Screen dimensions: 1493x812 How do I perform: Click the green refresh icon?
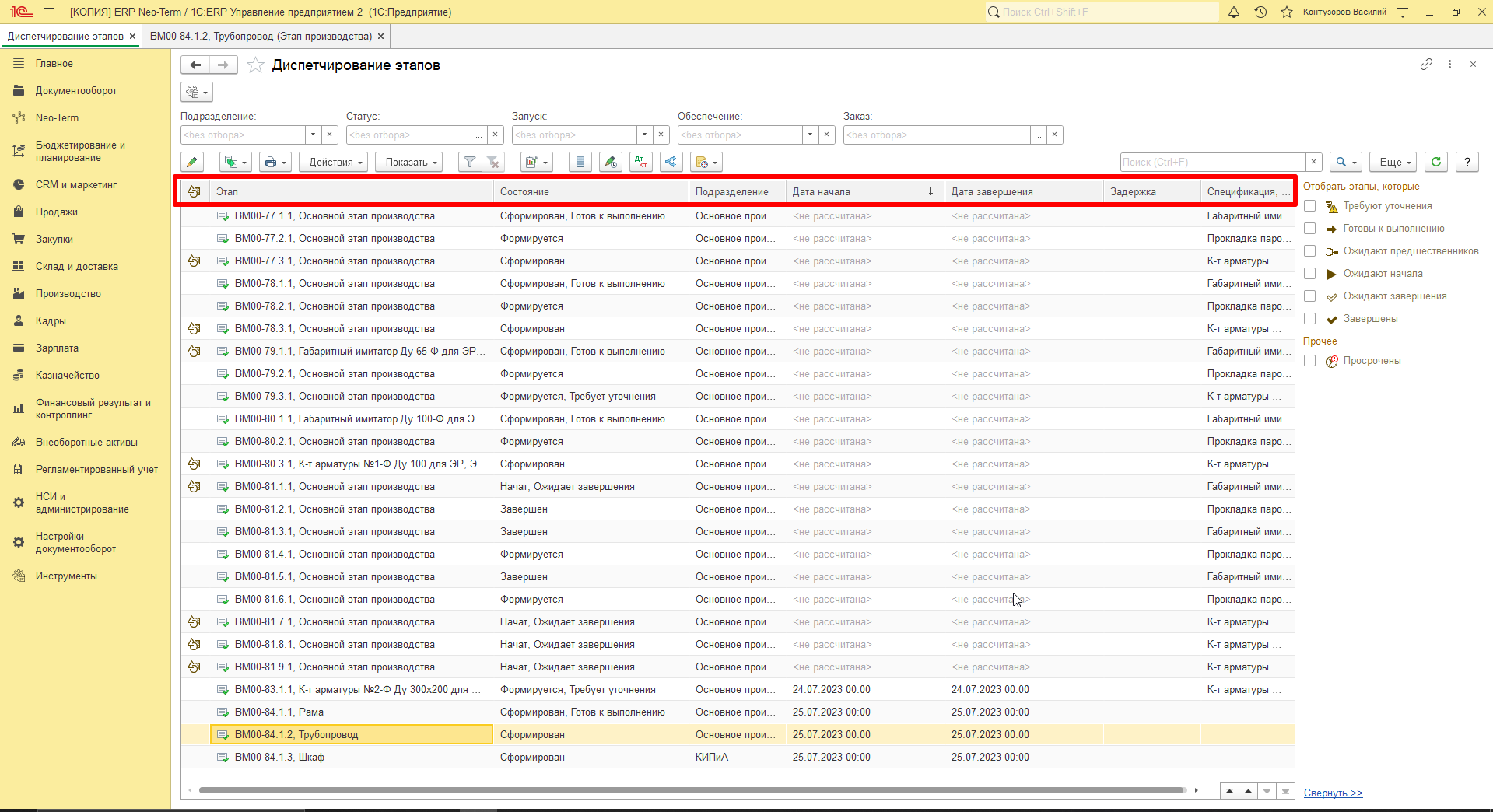click(x=1436, y=162)
